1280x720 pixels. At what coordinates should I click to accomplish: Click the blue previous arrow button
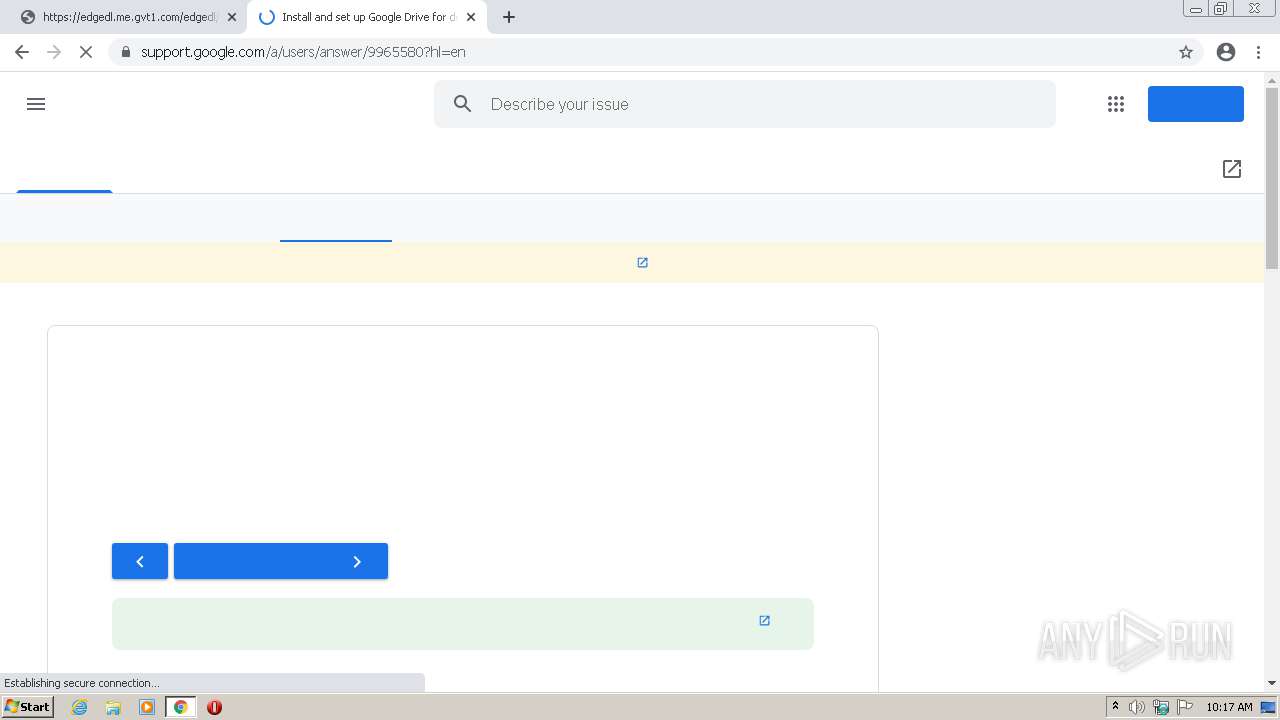coord(140,561)
